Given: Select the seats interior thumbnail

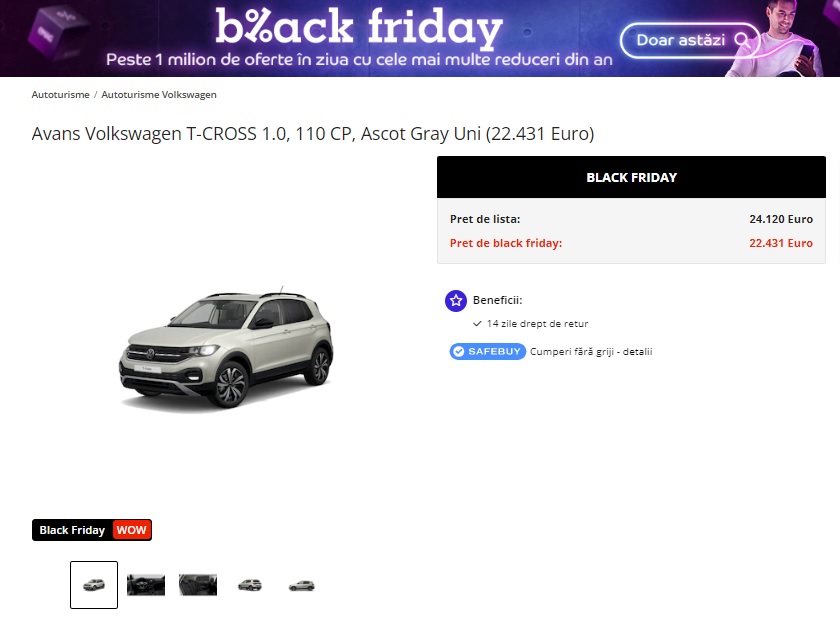Looking at the screenshot, I should (x=198, y=585).
